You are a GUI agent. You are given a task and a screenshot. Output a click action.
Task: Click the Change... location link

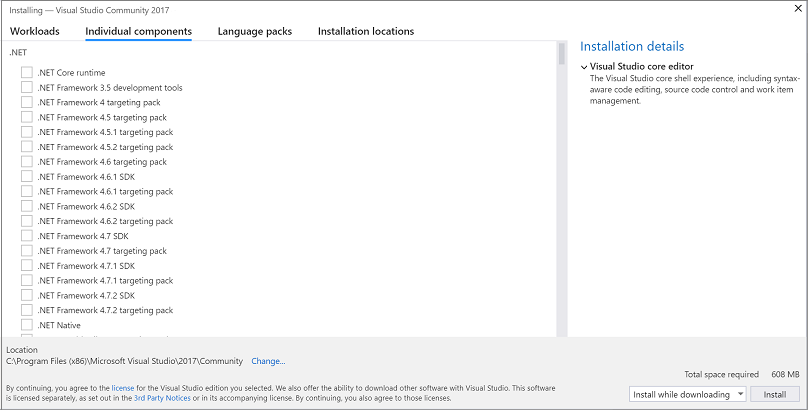(268, 361)
